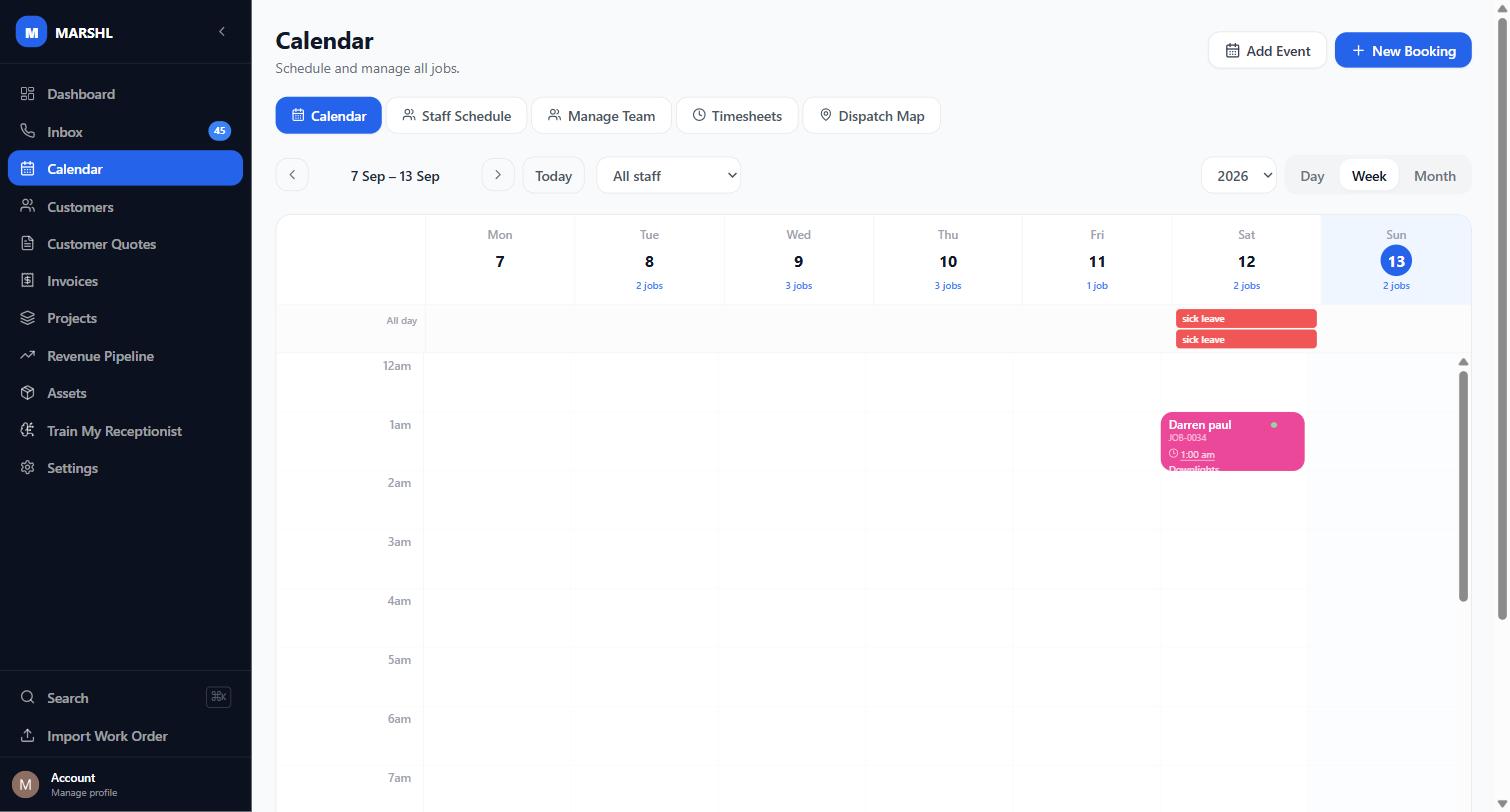Select the Sun 13 date circle

click(x=1396, y=261)
